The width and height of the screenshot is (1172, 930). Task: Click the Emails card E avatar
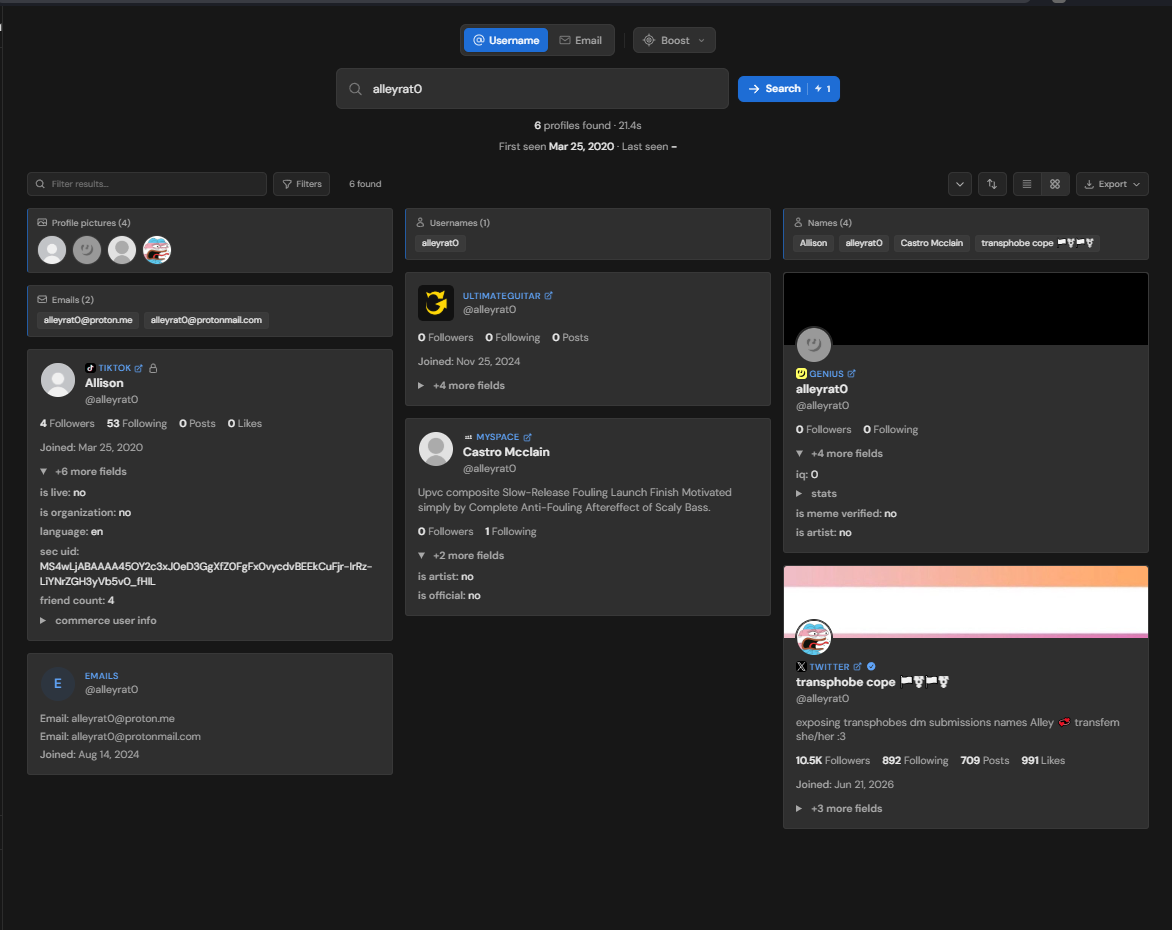(x=58, y=683)
